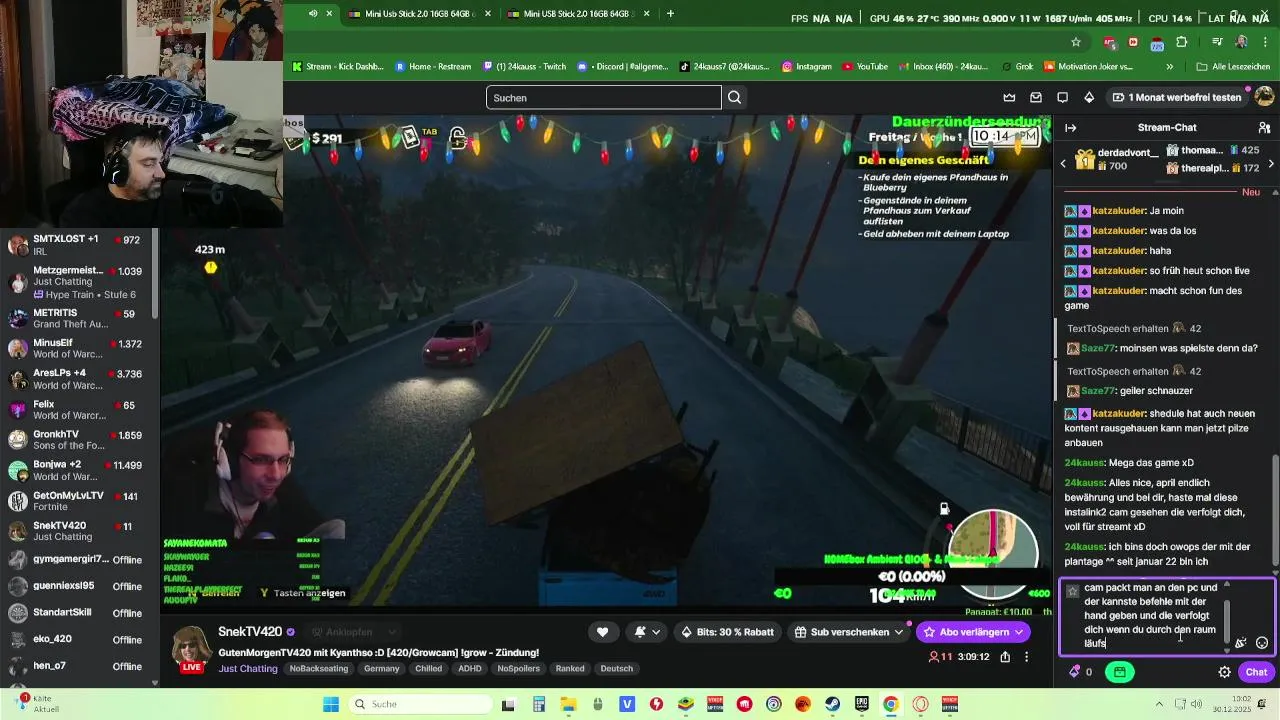
Task: Click 1 Monat werbefrei testen button
Action: pyautogui.click(x=1177, y=97)
